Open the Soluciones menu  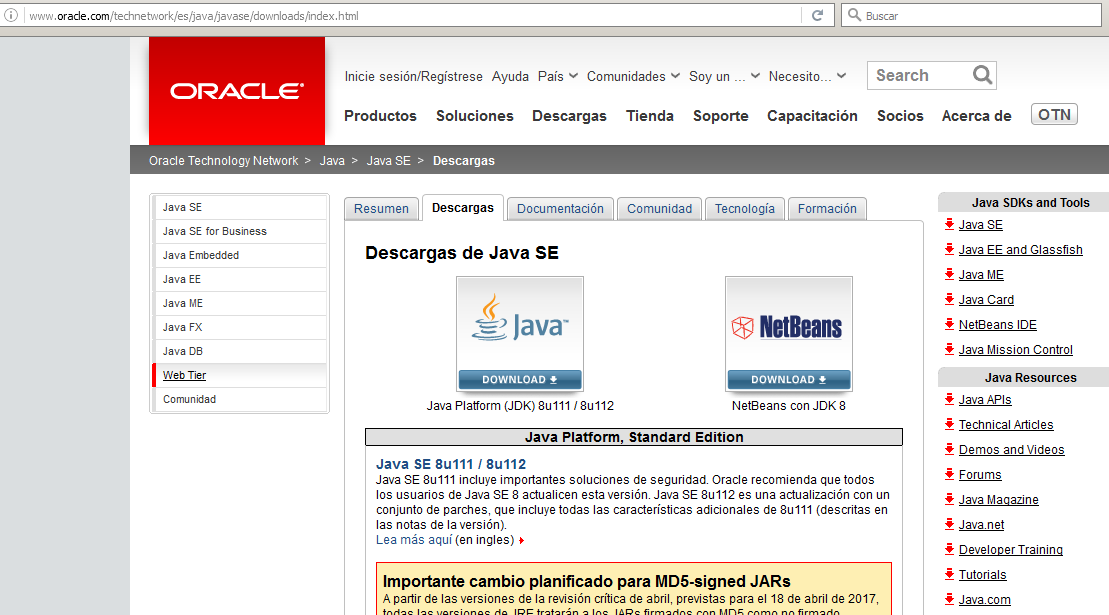click(x=475, y=116)
